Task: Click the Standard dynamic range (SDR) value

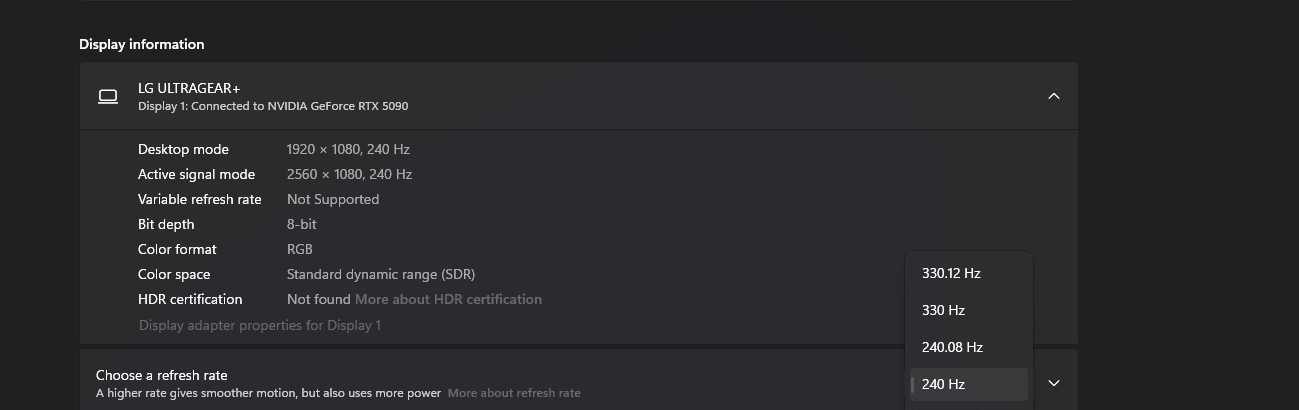Action: [x=381, y=274]
